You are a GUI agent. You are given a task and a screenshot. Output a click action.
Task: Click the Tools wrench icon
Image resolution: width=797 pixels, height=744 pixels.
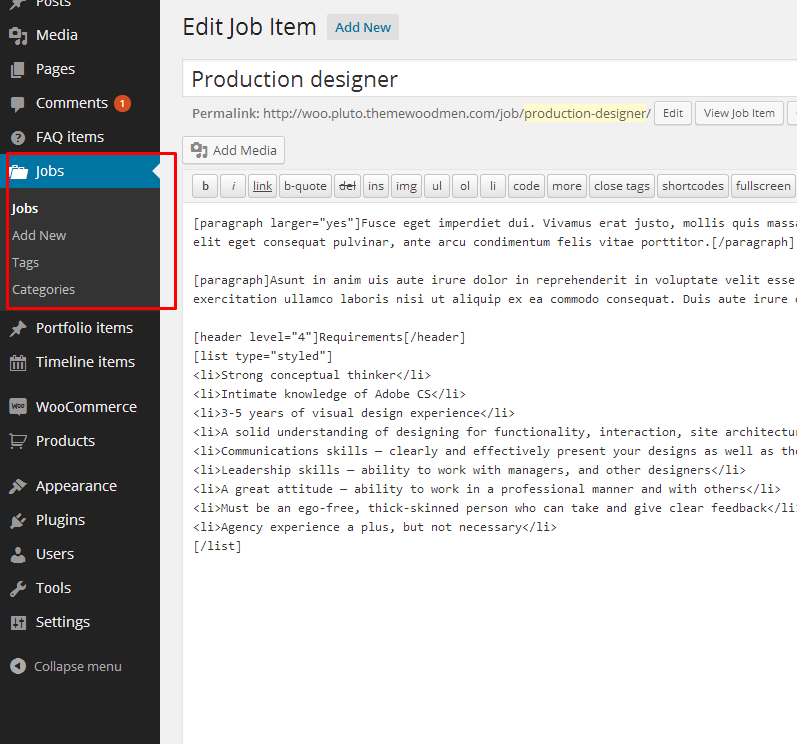pyautogui.click(x=18, y=588)
